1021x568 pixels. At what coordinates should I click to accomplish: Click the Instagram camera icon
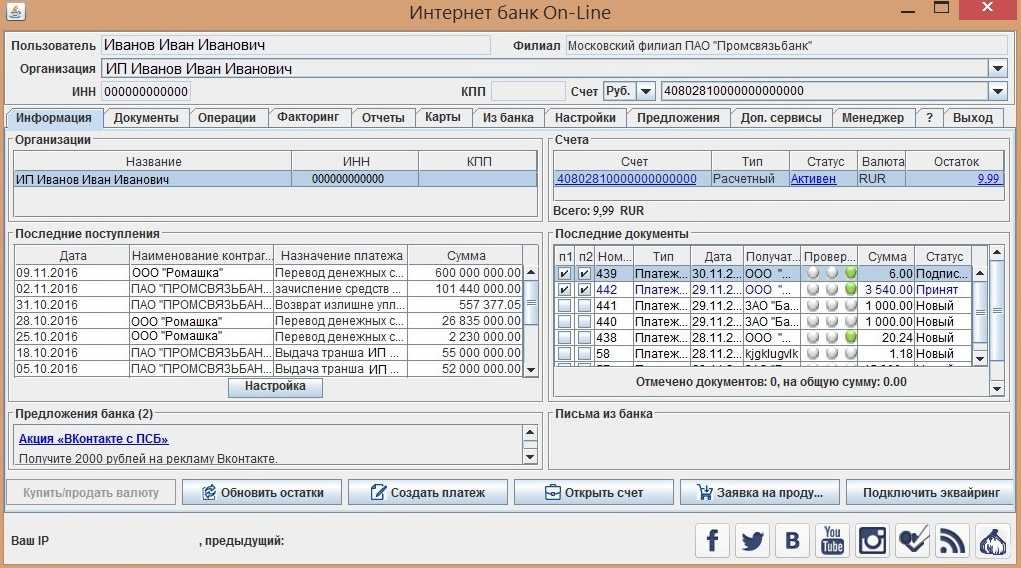(x=872, y=540)
